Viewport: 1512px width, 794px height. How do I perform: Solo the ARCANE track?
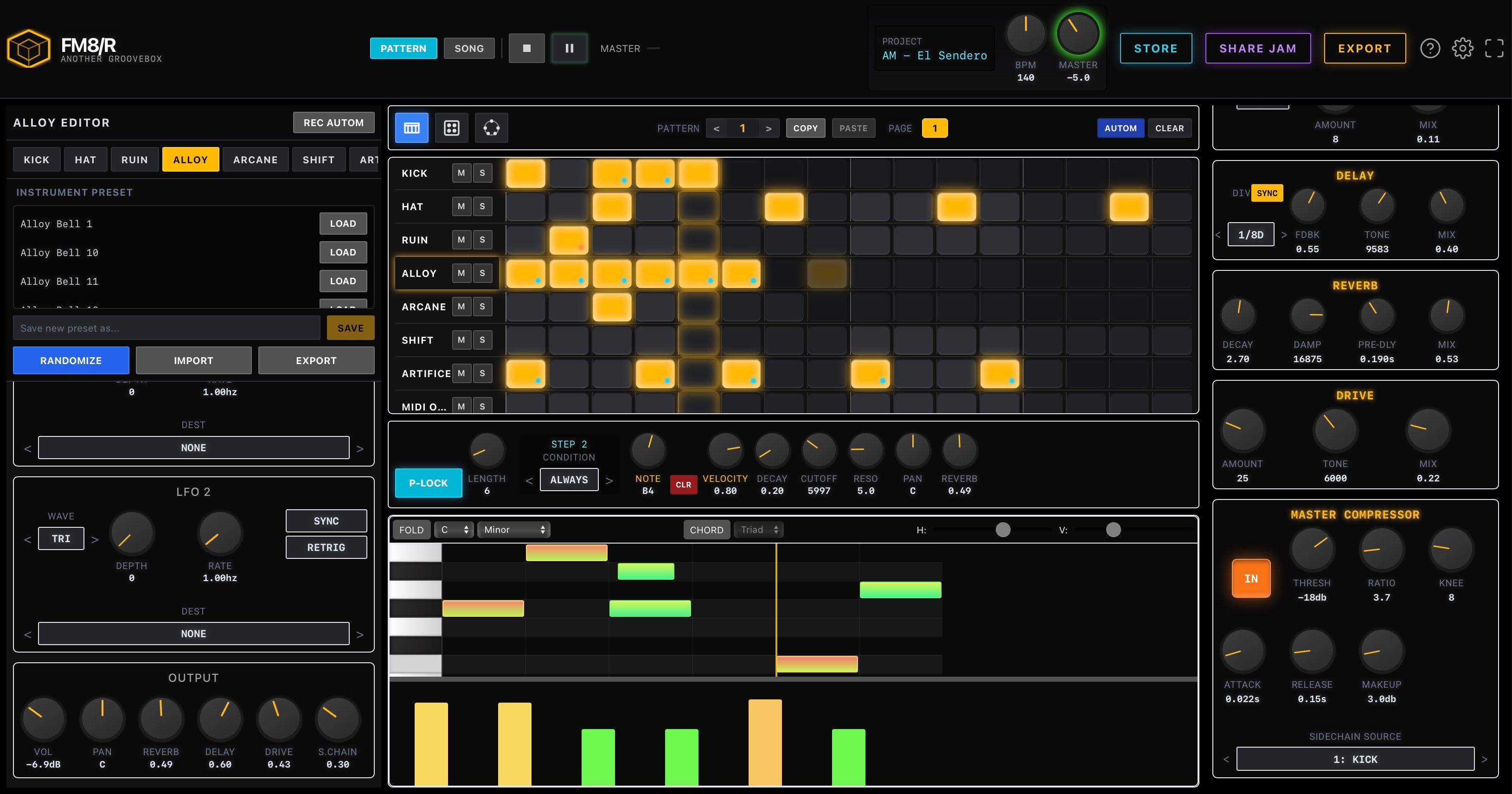(x=482, y=307)
